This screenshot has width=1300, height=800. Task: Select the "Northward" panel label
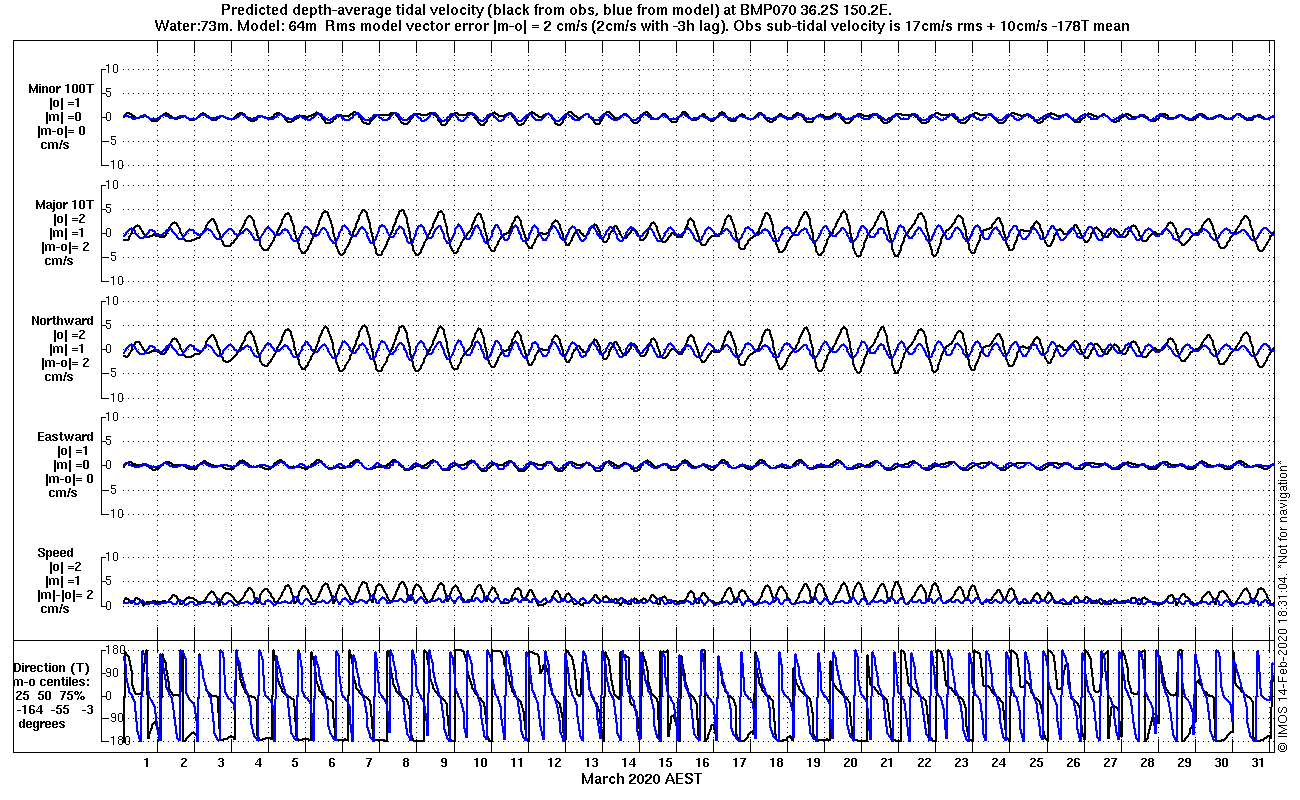(63, 321)
